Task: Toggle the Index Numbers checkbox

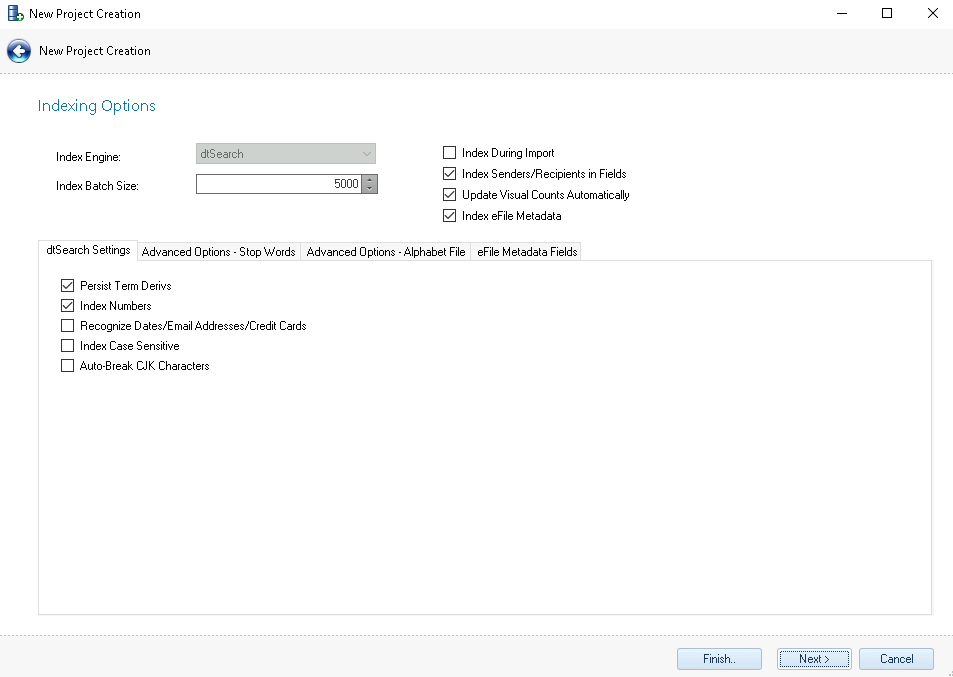Action: click(68, 306)
